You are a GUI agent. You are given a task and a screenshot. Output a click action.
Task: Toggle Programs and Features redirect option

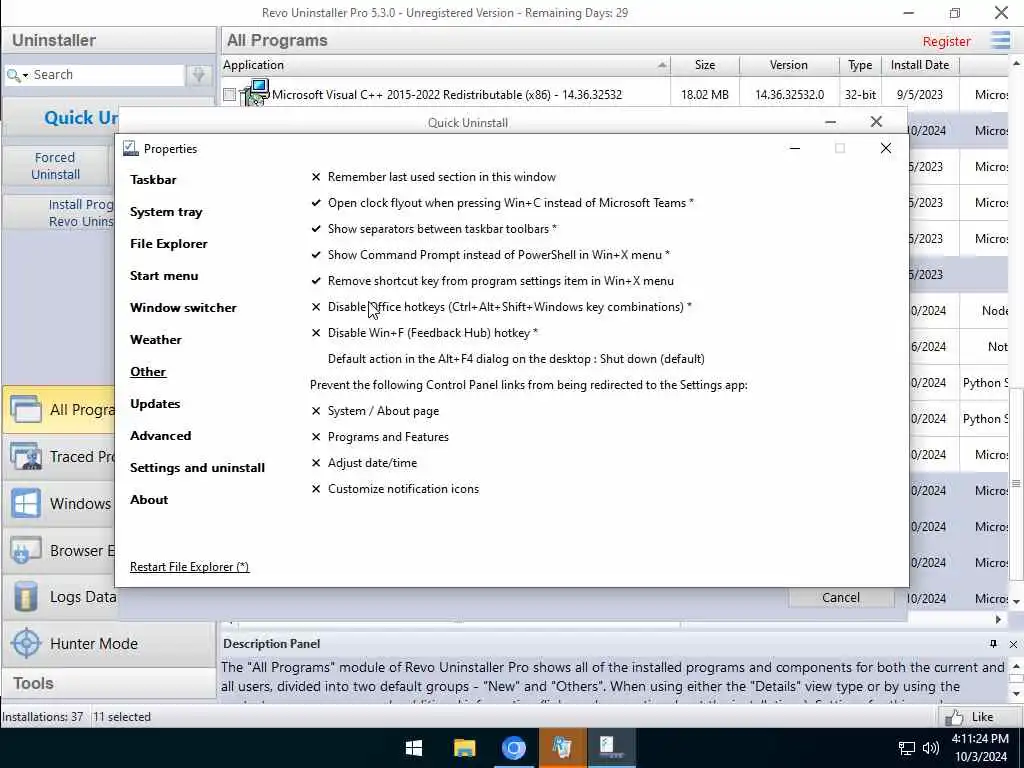[380, 437]
